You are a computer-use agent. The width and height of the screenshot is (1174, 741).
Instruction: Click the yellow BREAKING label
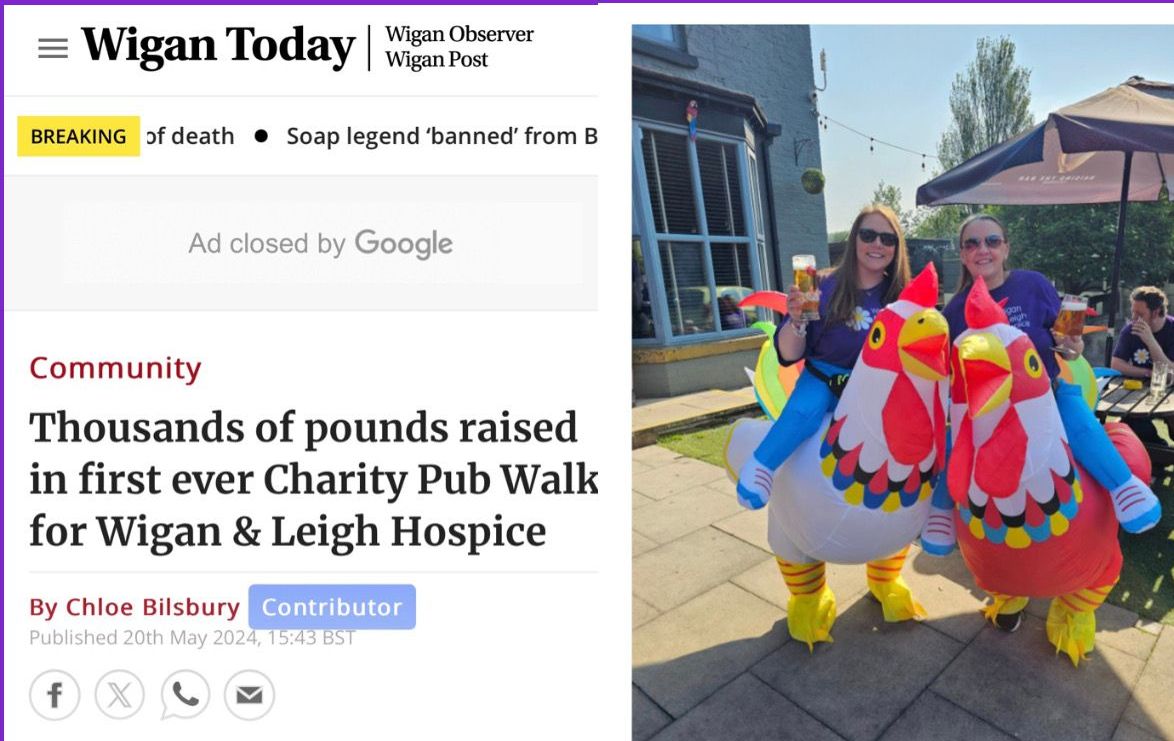coord(79,136)
